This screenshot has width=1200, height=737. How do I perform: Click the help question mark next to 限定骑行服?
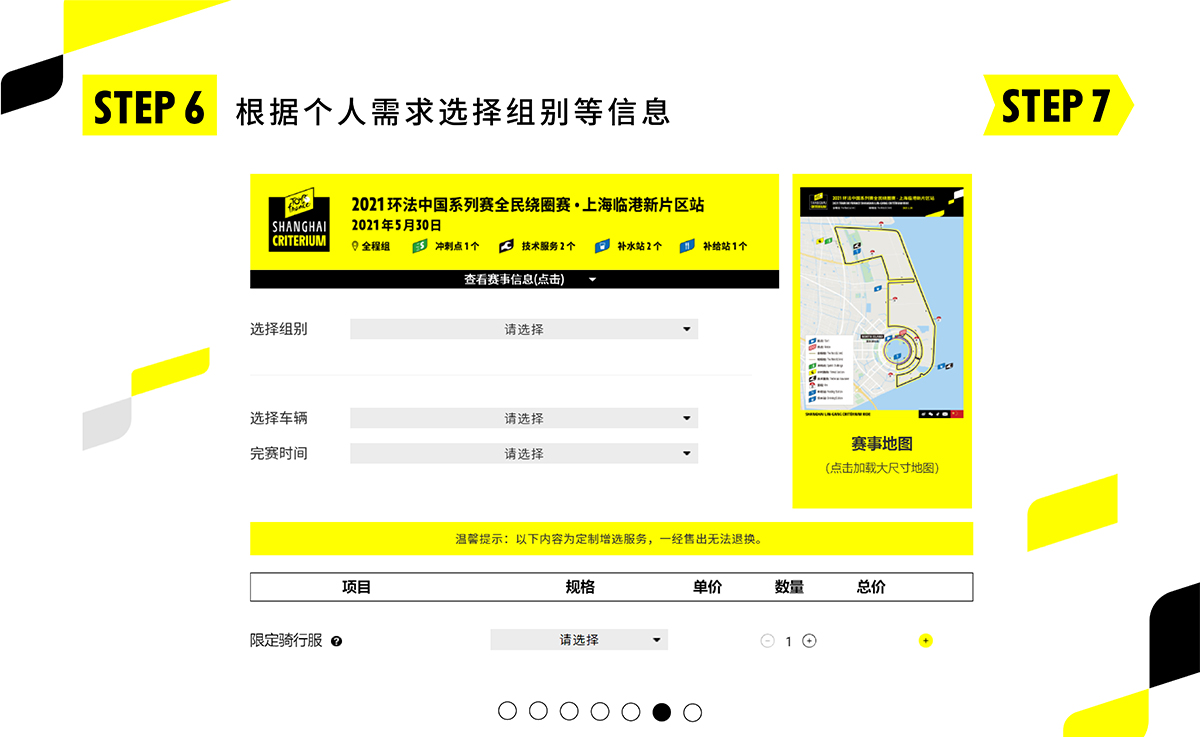click(336, 641)
